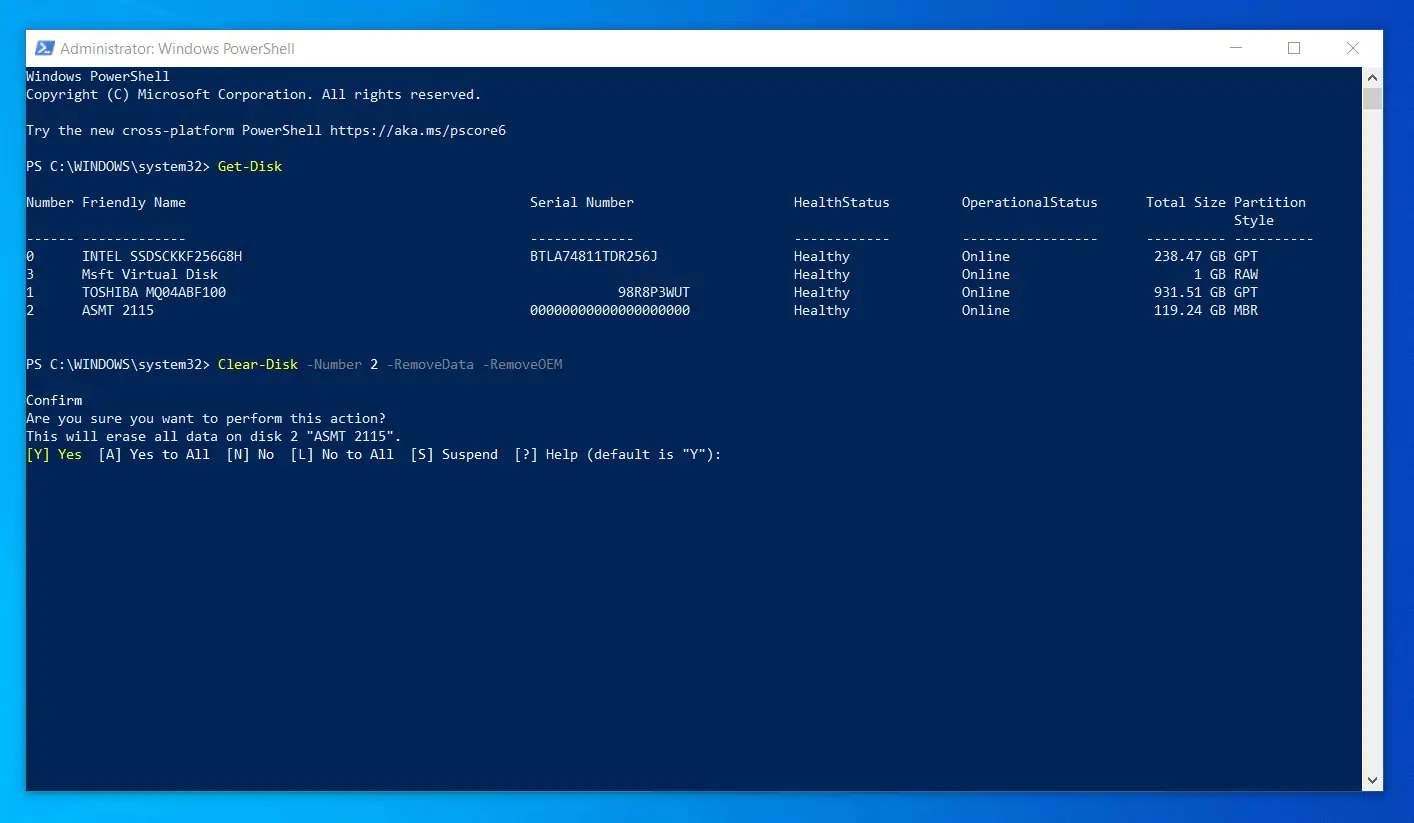Click the "-RemoveData" parameter
Image resolution: width=1414 pixels, height=823 pixels.
430,364
